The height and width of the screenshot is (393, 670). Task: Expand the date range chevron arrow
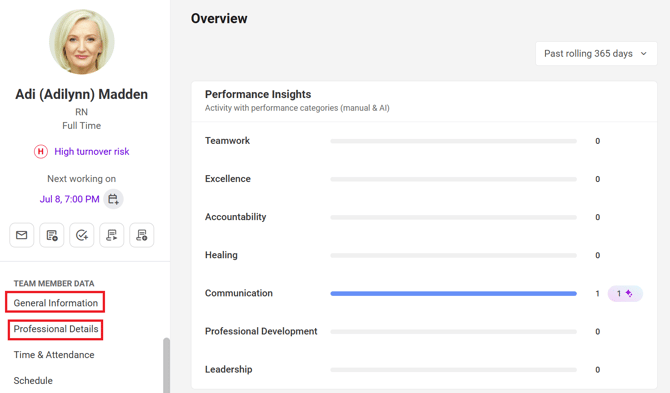coord(644,54)
